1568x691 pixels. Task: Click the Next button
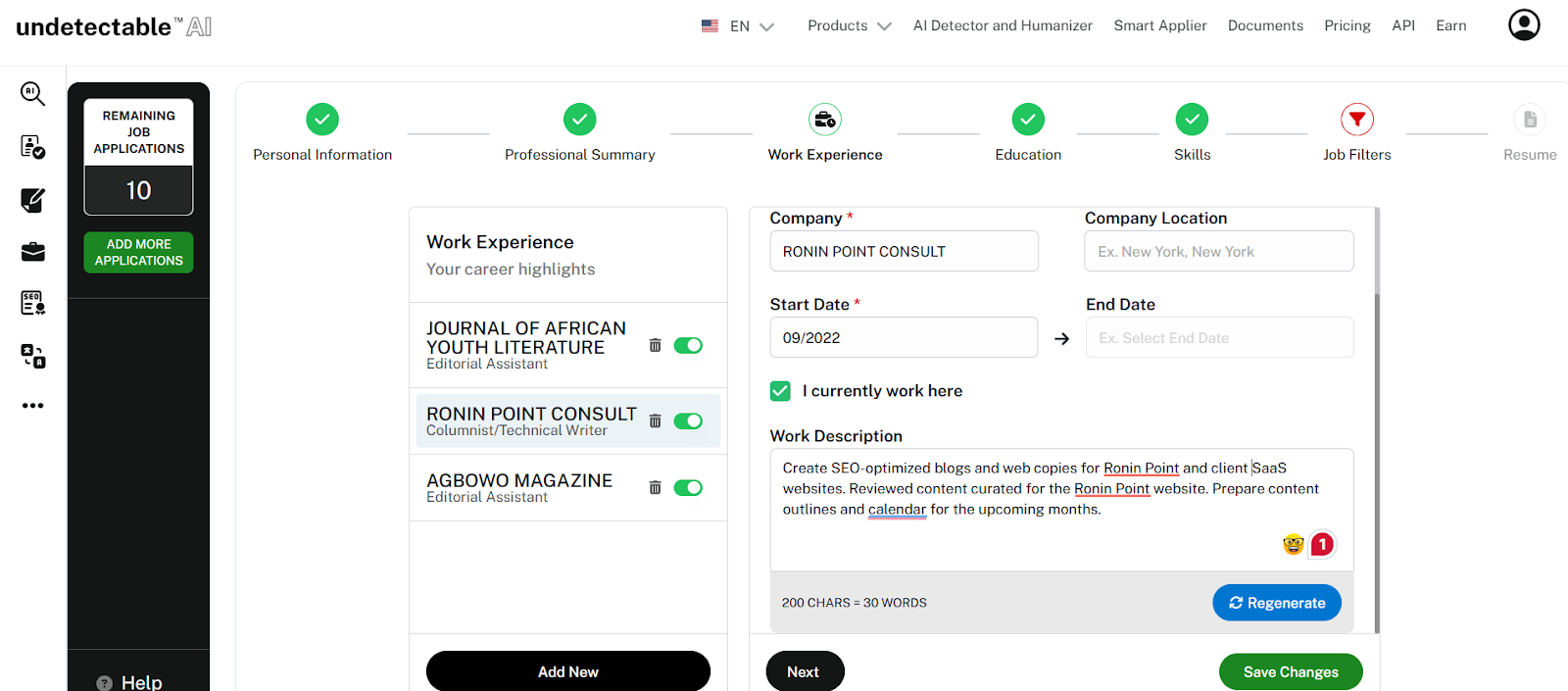tap(805, 671)
